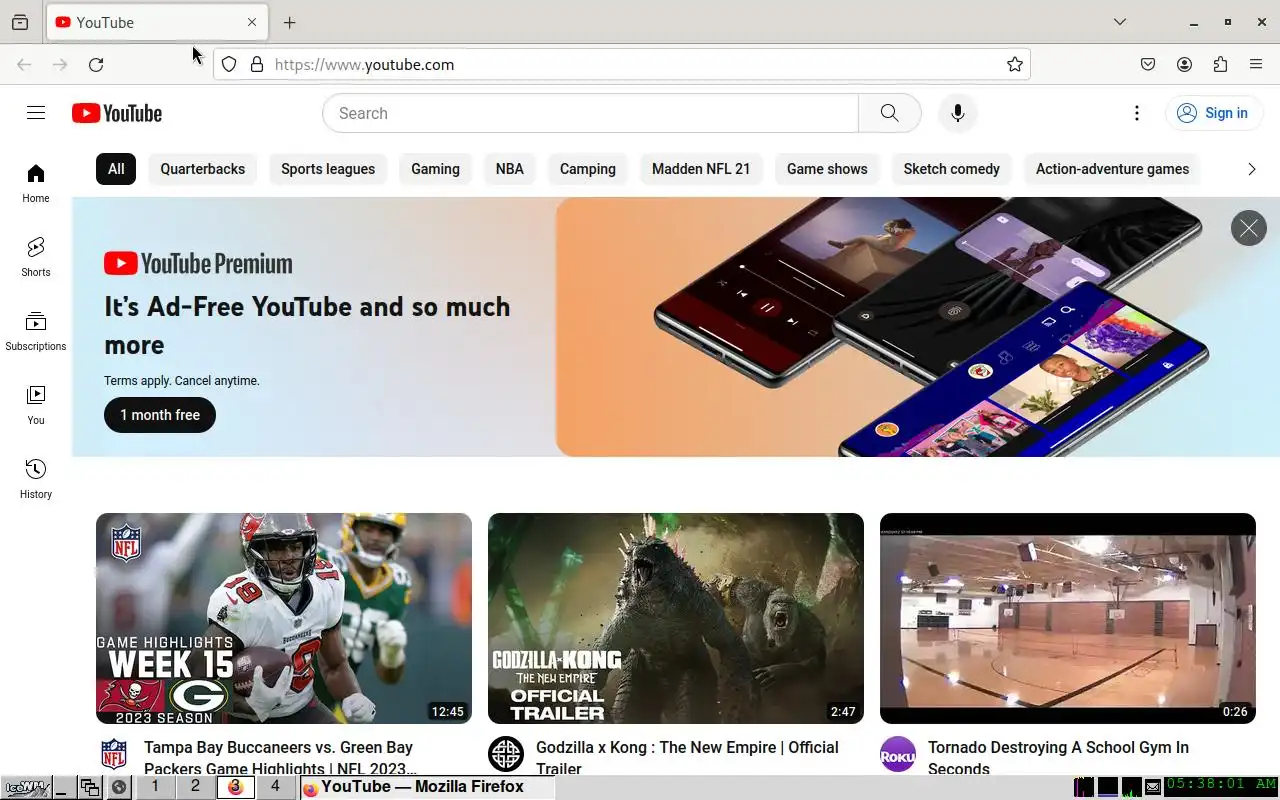Show more filter chips with right arrow
Viewport: 1280px width, 800px height.
point(1251,169)
